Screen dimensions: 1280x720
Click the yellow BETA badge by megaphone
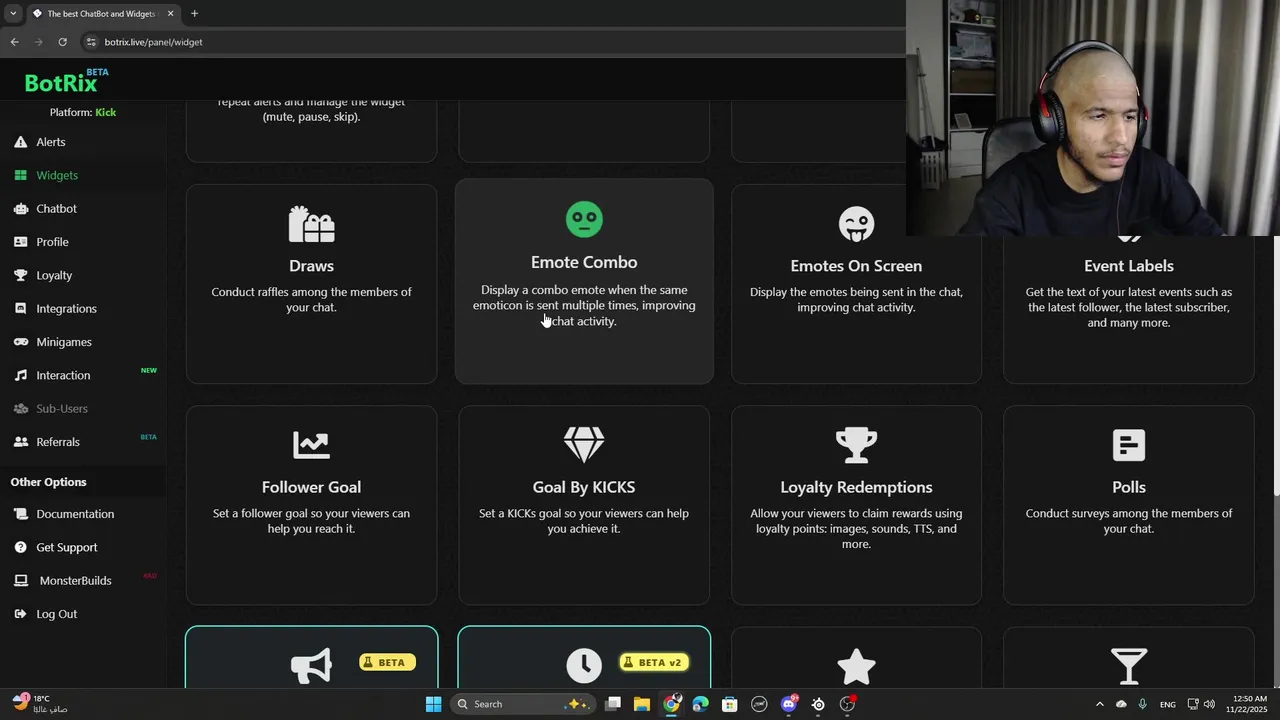click(x=387, y=662)
